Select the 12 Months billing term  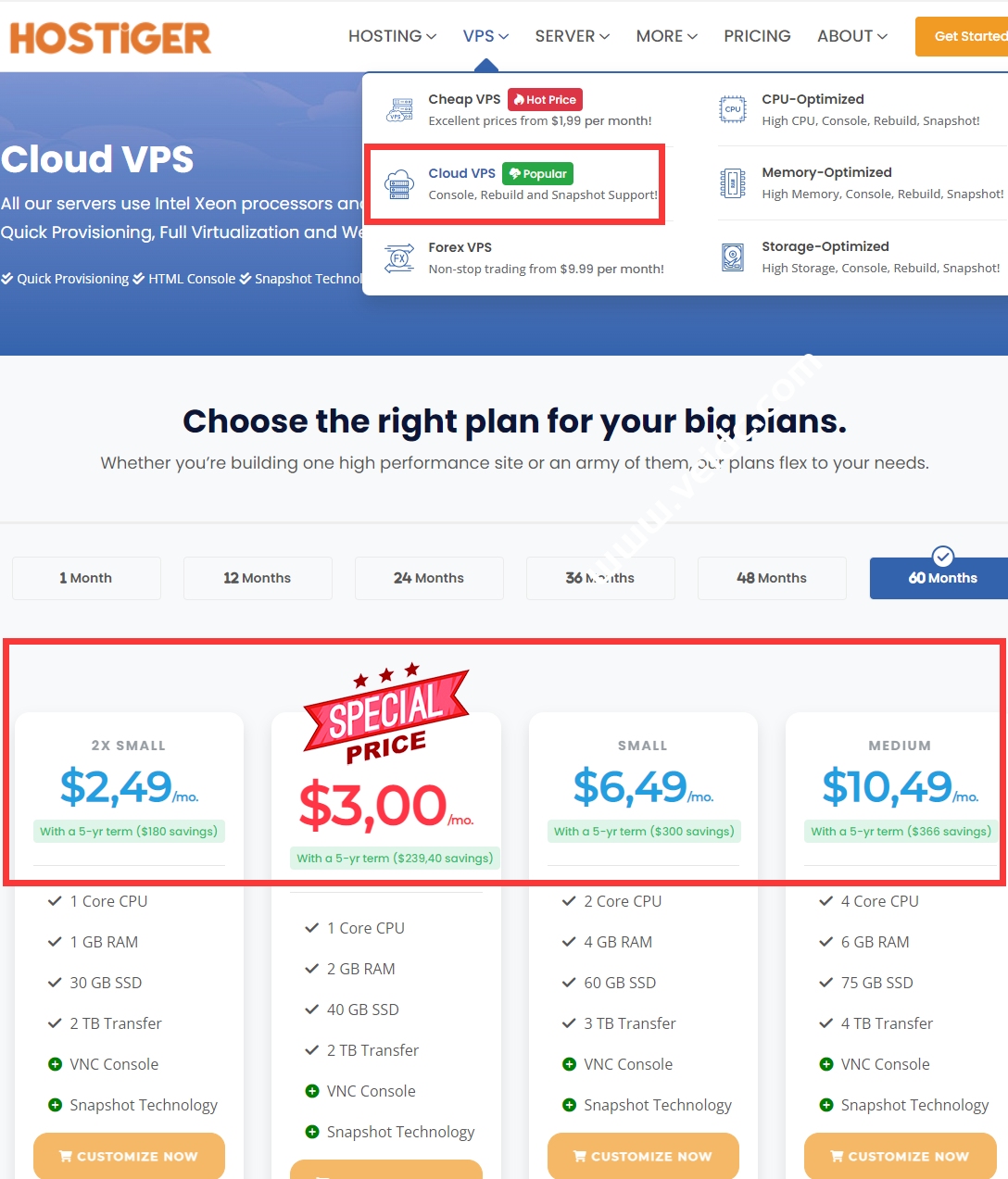click(258, 578)
